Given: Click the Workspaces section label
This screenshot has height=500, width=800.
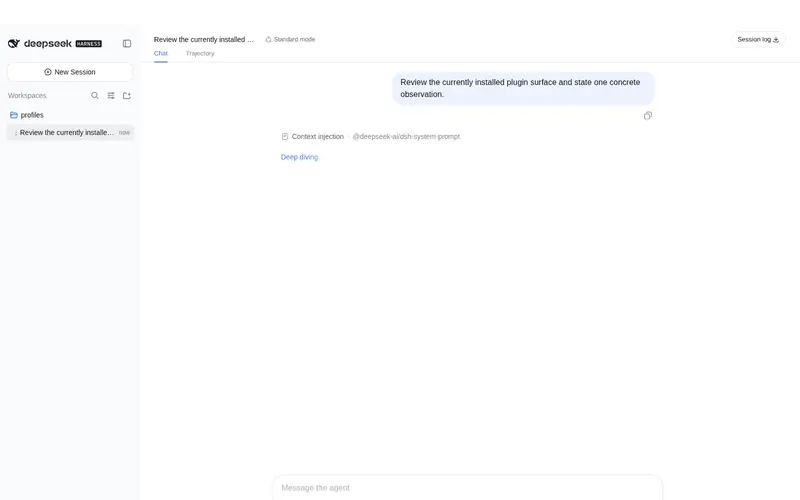Looking at the screenshot, I should tap(27, 95).
